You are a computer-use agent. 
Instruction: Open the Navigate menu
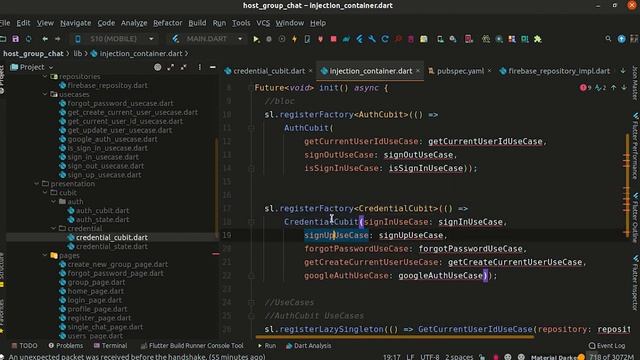coord(76,23)
